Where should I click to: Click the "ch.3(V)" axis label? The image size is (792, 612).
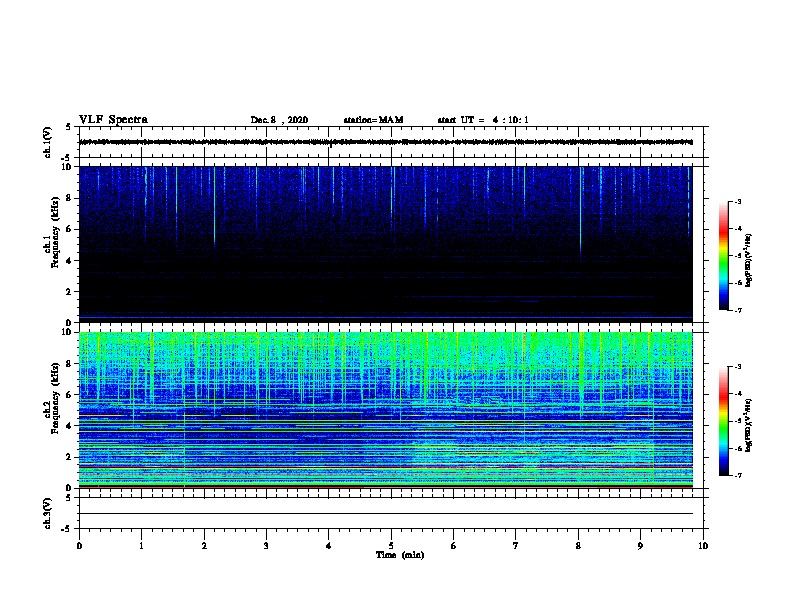pyautogui.click(x=47, y=513)
